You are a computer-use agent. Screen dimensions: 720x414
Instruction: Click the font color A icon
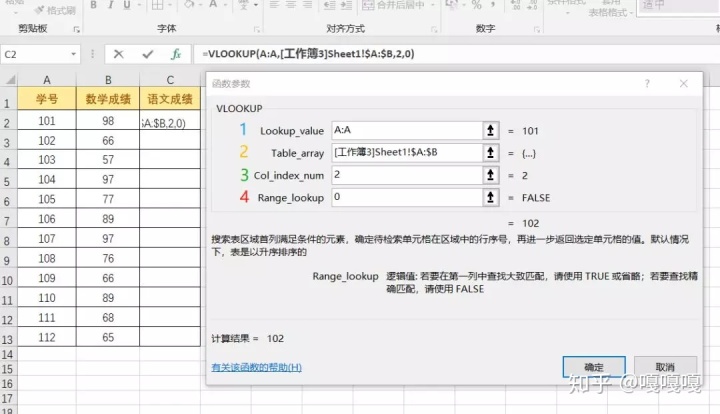coord(213,5)
